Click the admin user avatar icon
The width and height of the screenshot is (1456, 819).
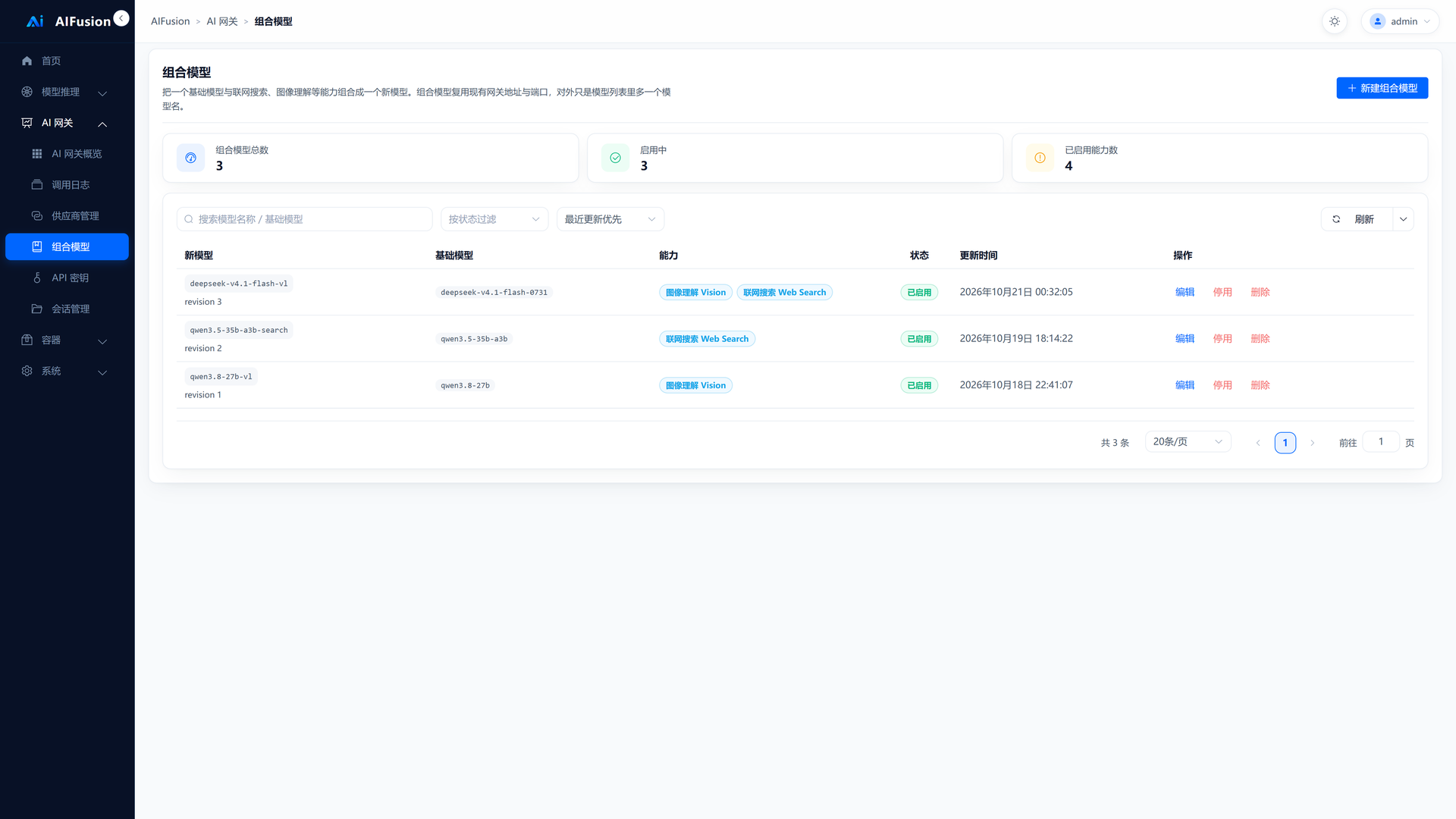point(1378,21)
